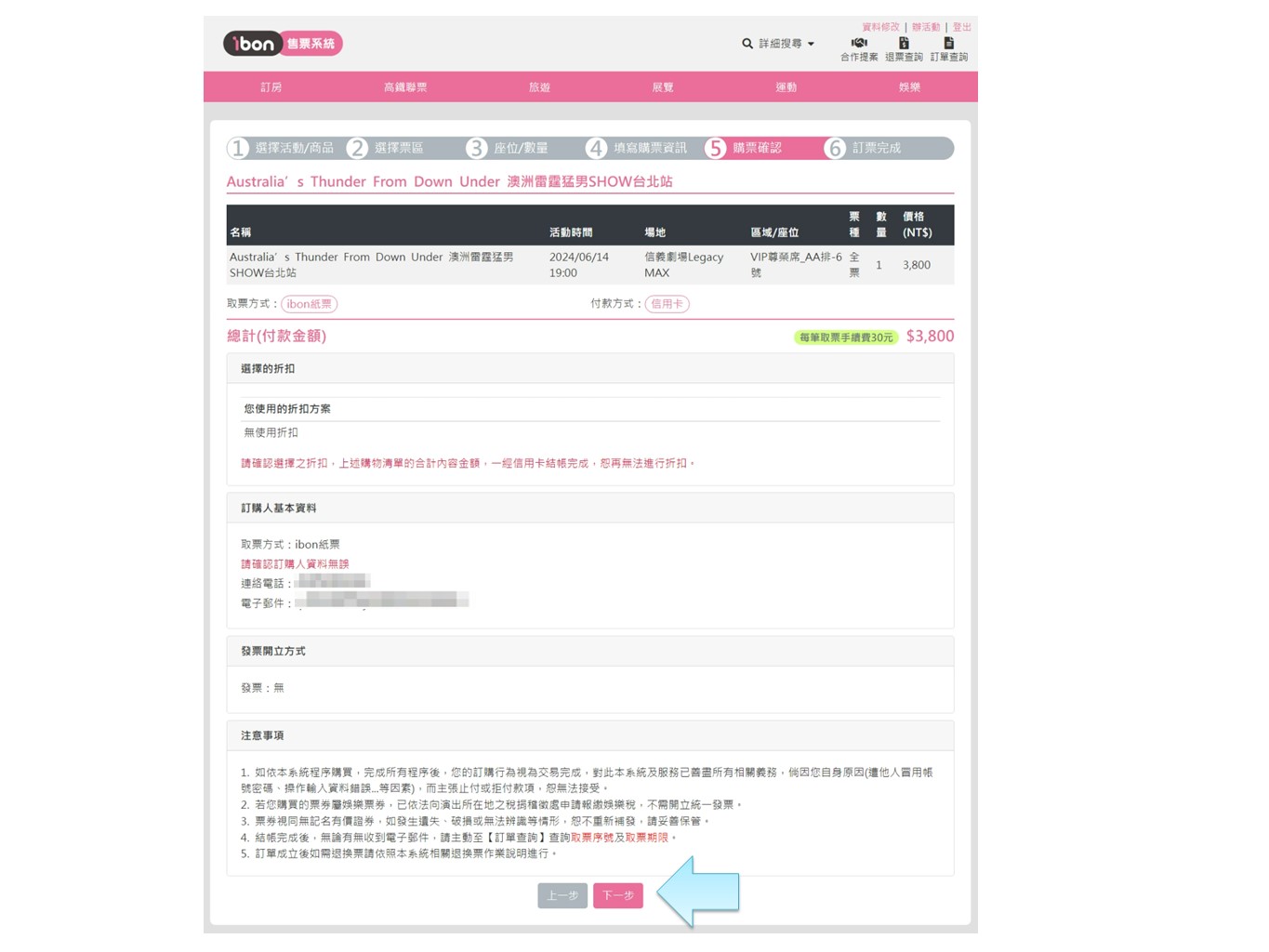1269x952 pixels.
Task: Open the 旅遊 menu
Action: pyautogui.click(x=539, y=87)
